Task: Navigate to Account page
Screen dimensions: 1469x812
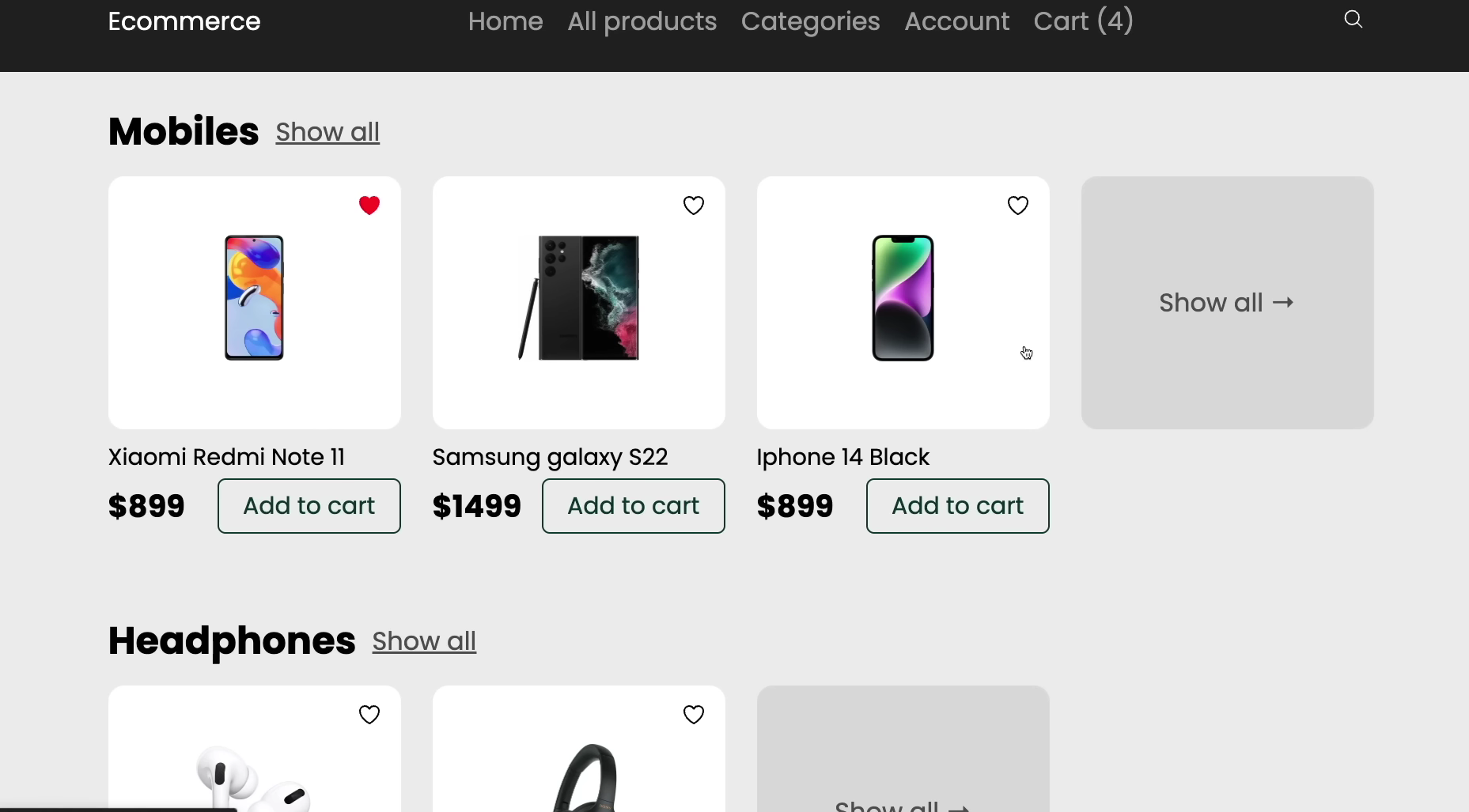Action: coord(956,21)
